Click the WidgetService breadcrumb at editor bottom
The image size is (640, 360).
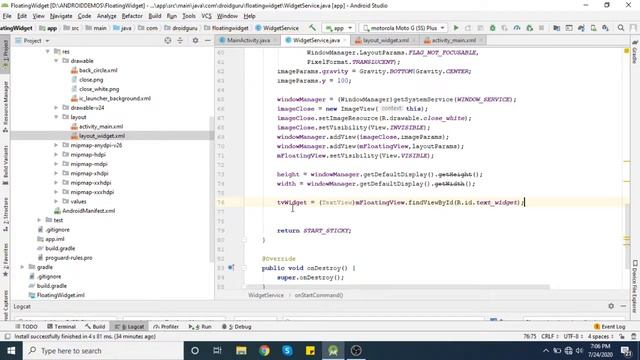pyautogui.click(x=266, y=295)
